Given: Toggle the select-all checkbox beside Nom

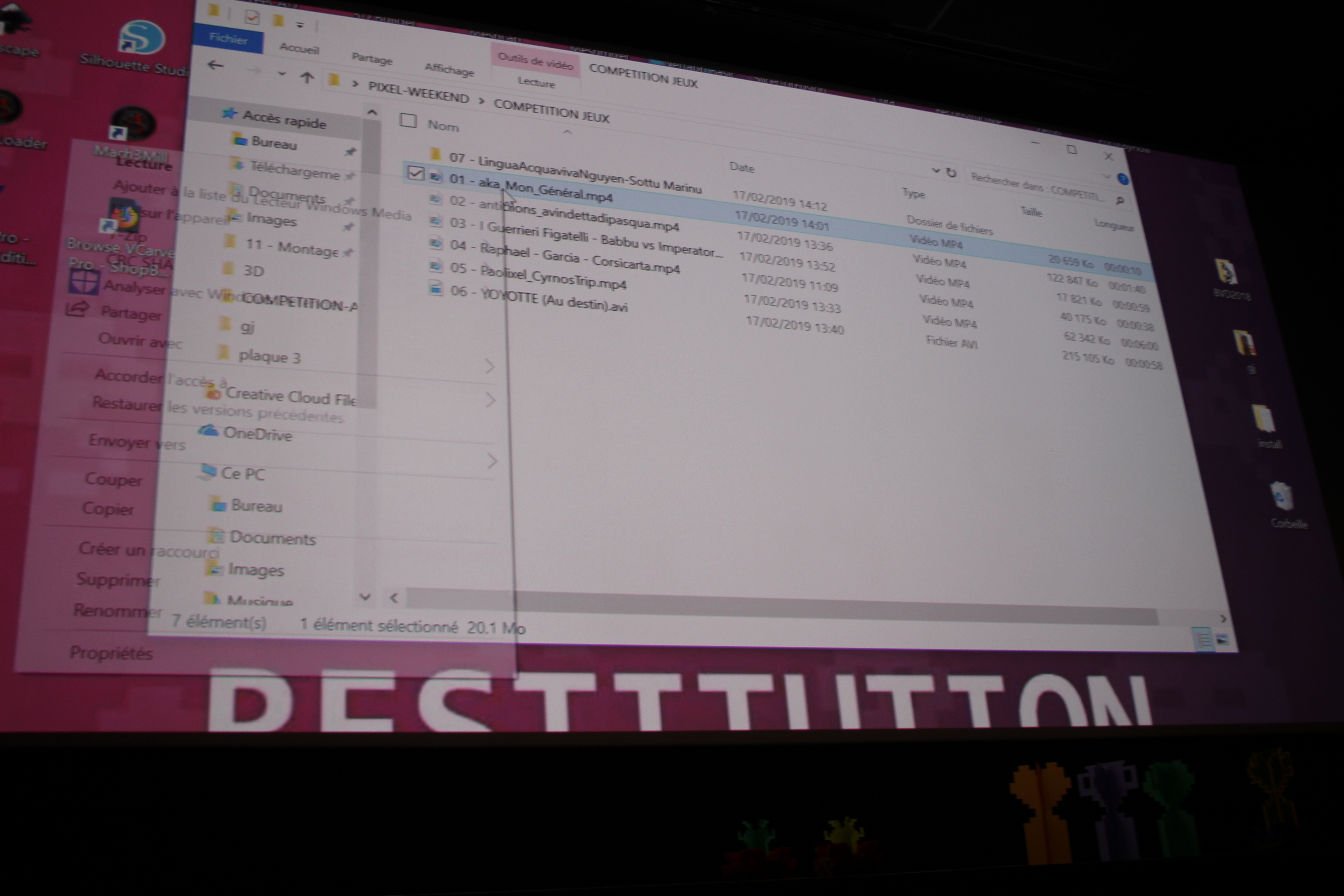Looking at the screenshot, I should pos(408,121).
